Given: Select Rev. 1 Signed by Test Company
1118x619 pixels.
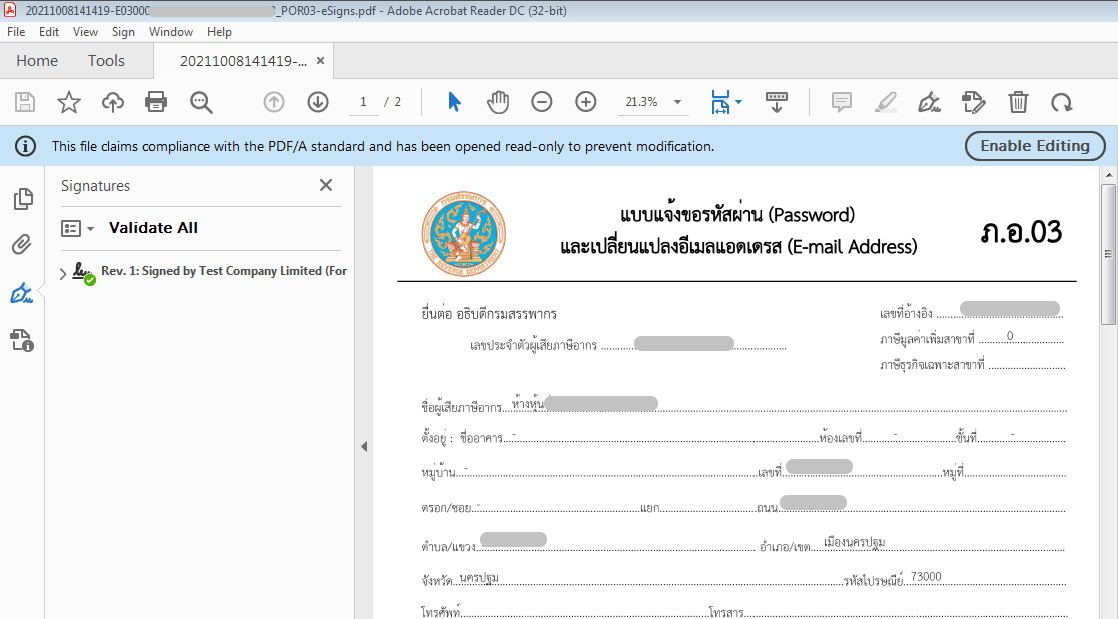Looking at the screenshot, I should pyautogui.click(x=224, y=271).
